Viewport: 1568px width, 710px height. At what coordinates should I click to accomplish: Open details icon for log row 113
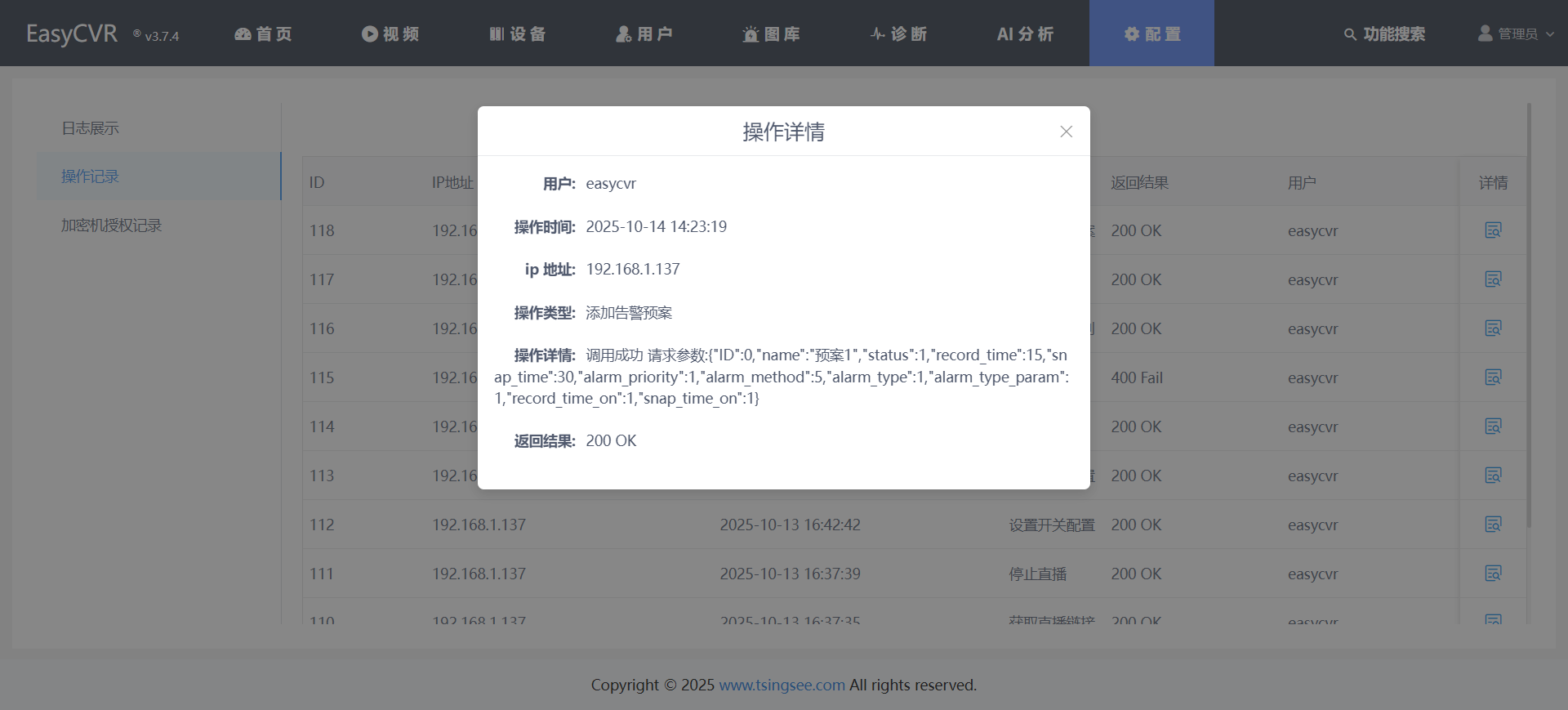[1493, 476]
